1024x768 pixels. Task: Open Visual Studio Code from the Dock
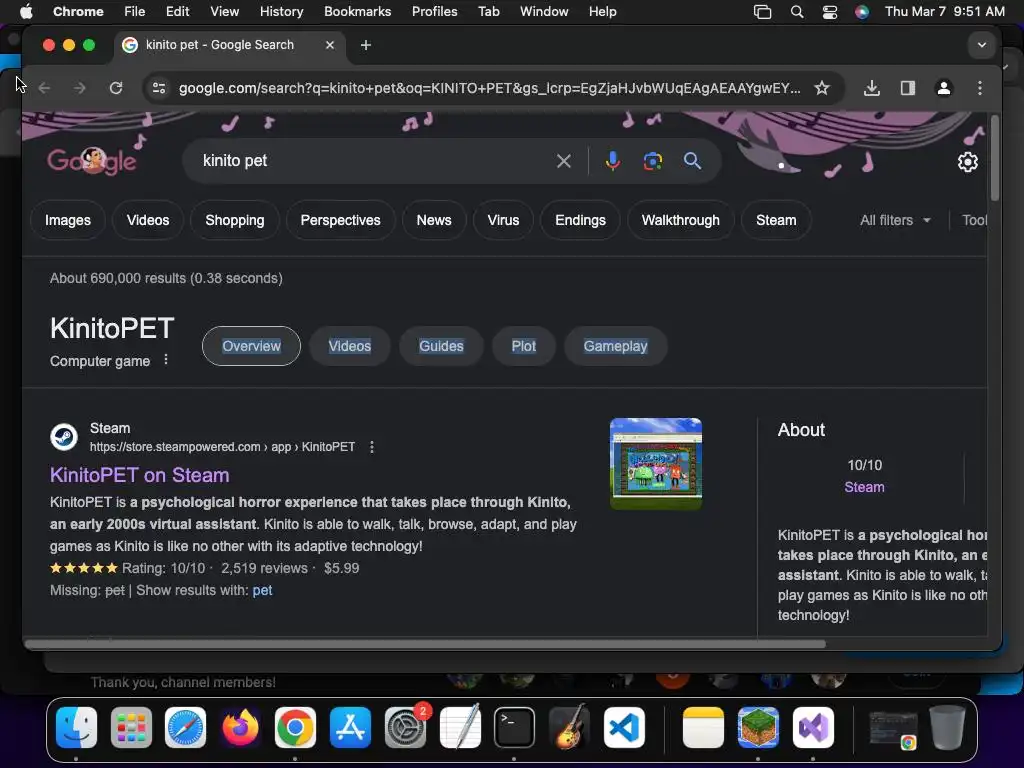[624, 727]
